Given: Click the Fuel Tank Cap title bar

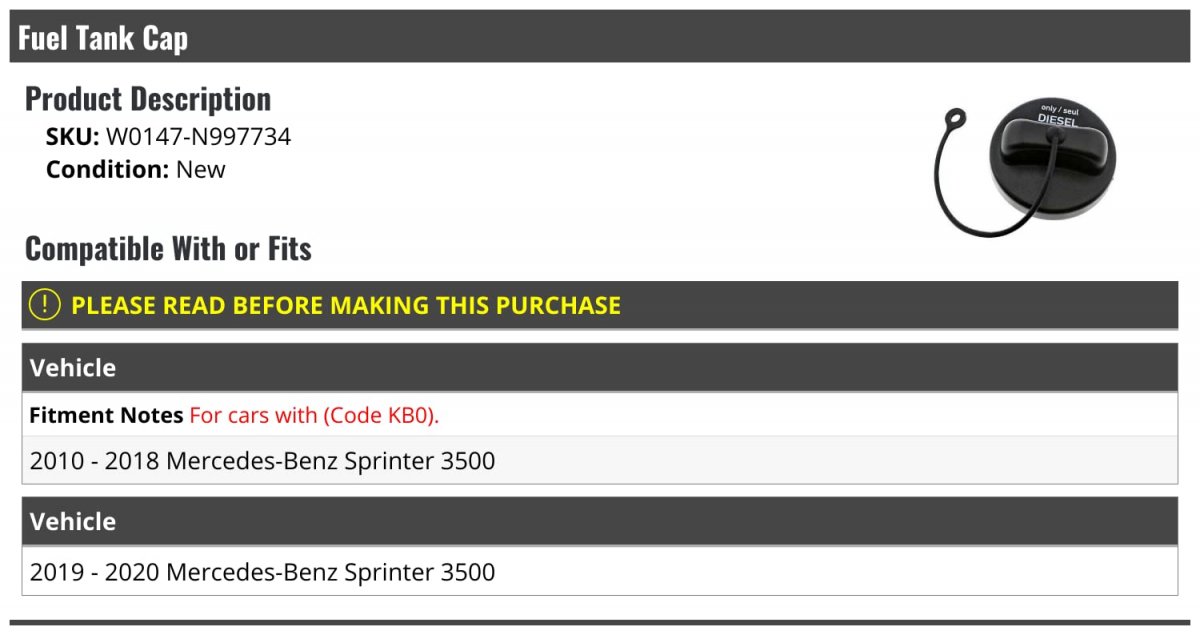Looking at the screenshot, I should pyautogui.click(x=103, y=38).
